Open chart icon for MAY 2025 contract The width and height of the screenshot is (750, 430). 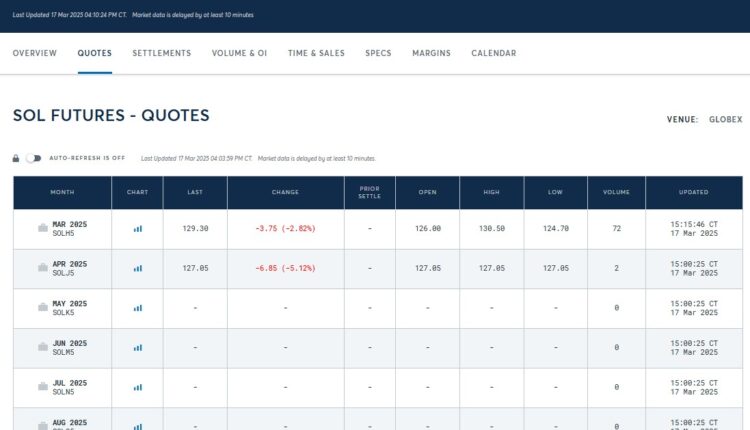point(138,308)
